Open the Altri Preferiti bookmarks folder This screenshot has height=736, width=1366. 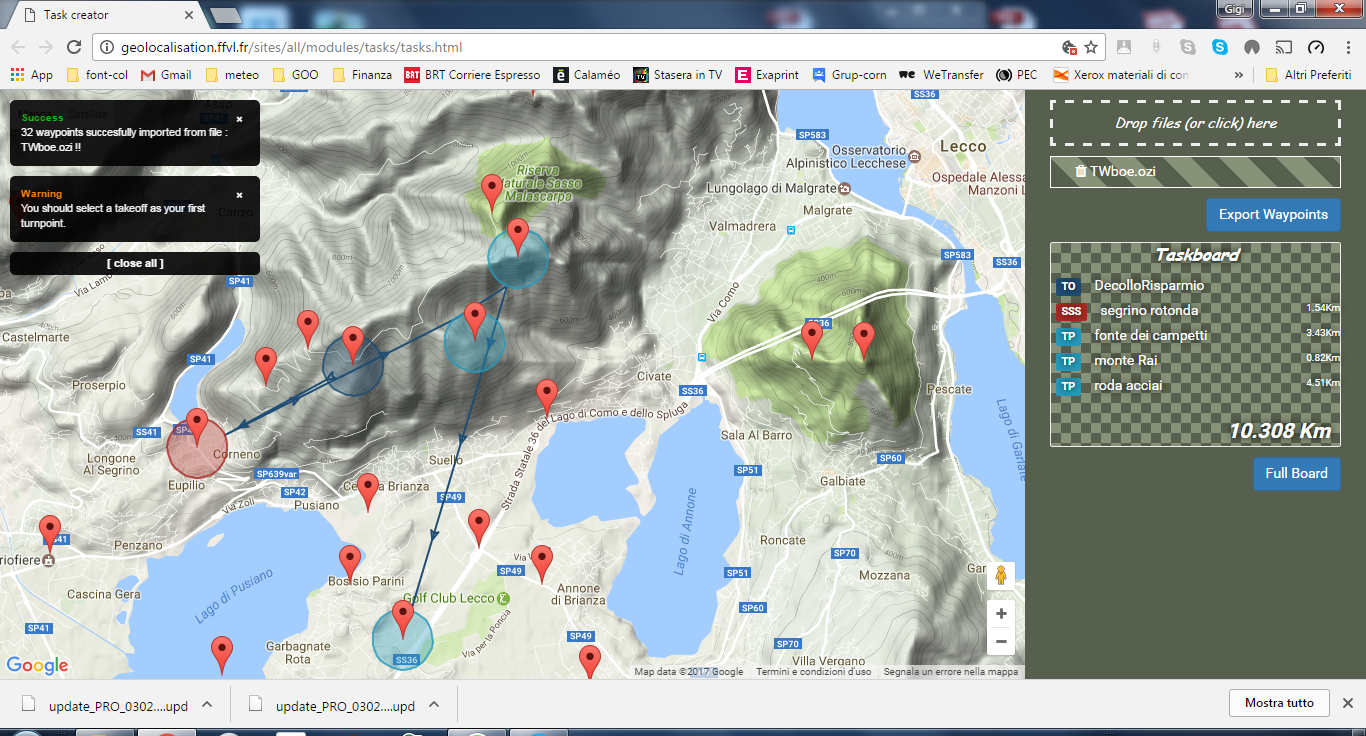pos(1310,75)
